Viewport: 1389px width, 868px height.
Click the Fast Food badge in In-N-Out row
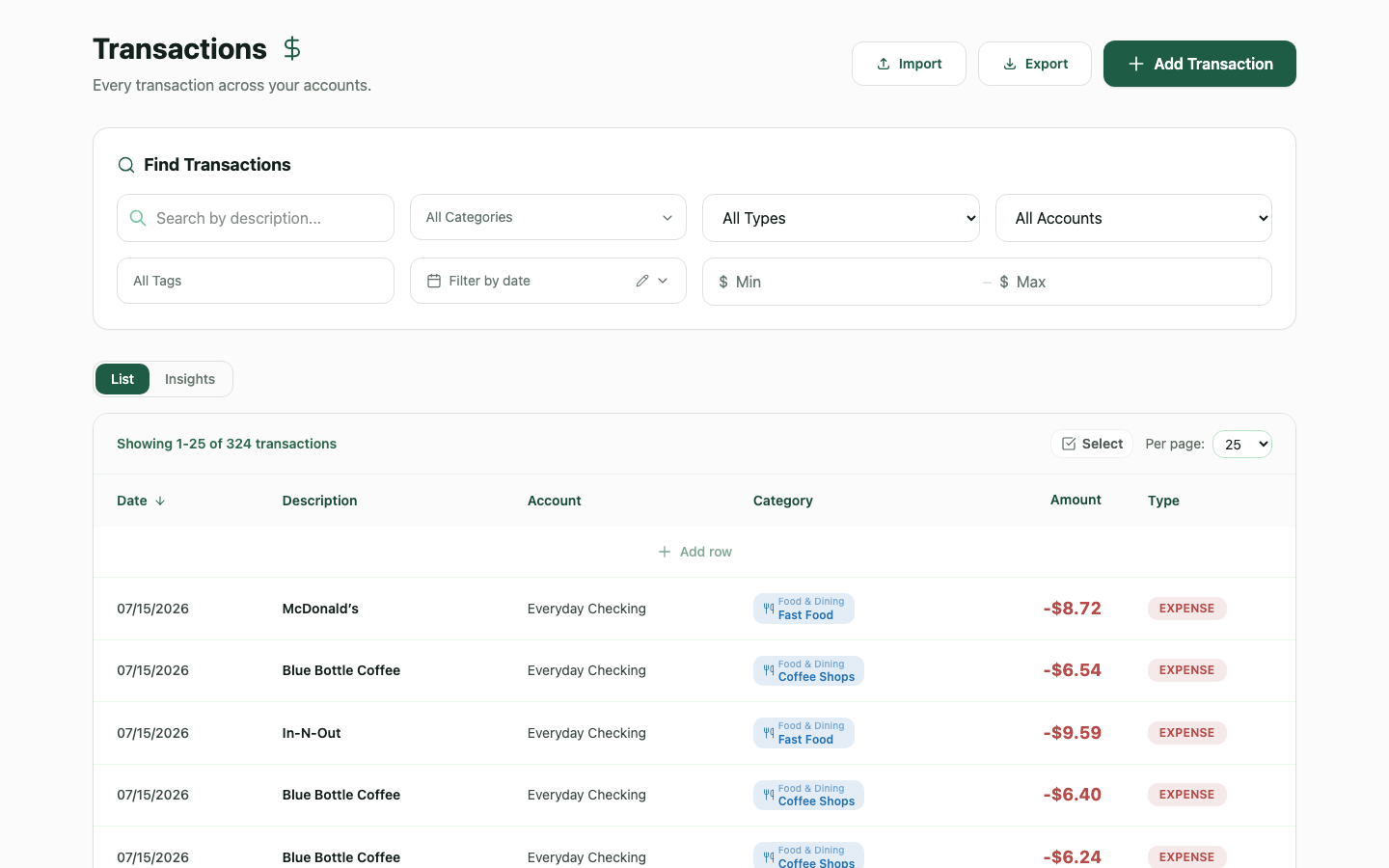[803, 733]
